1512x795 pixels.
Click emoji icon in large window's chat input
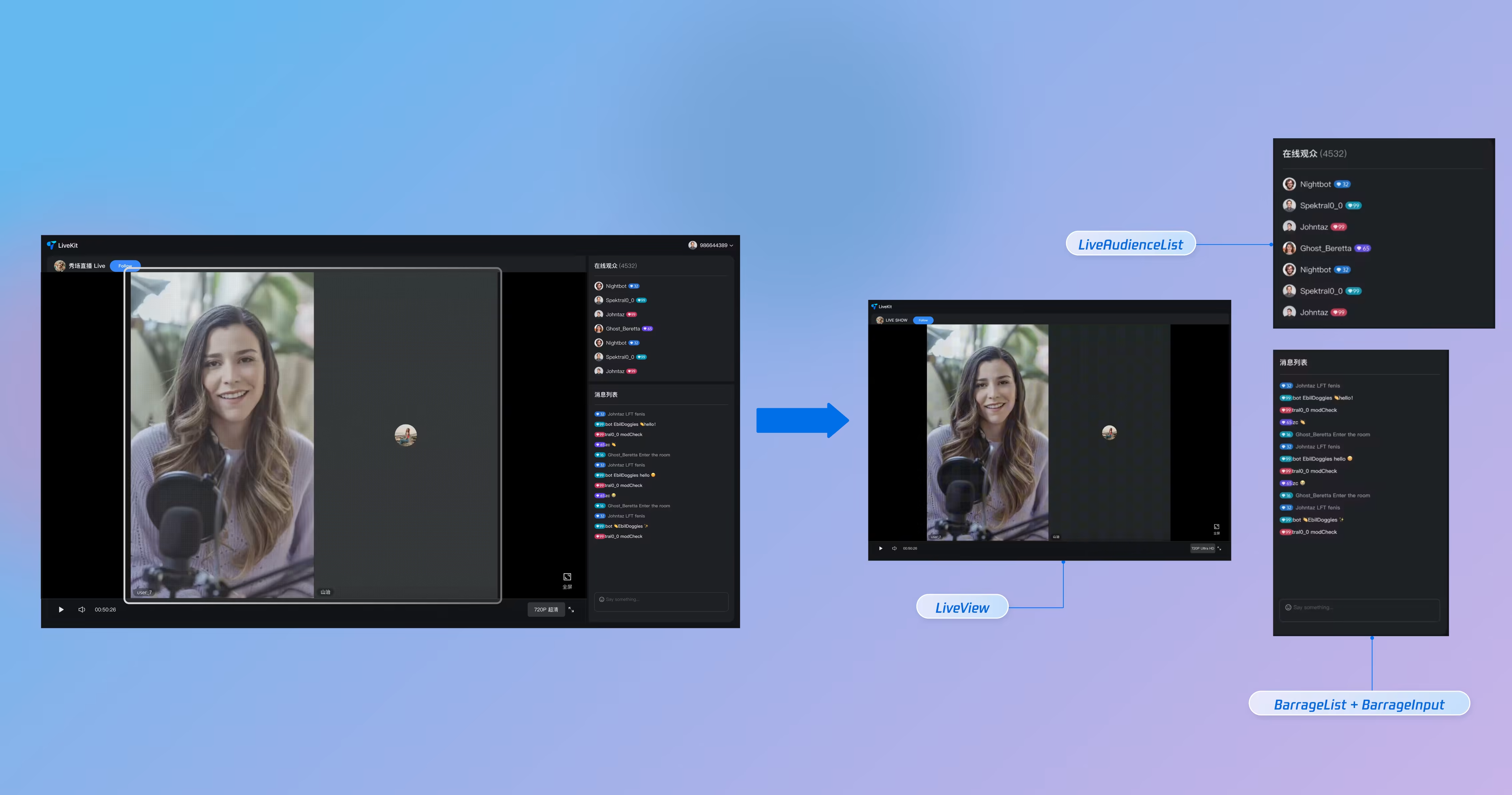pyautogui.click(x=601, y=600)
